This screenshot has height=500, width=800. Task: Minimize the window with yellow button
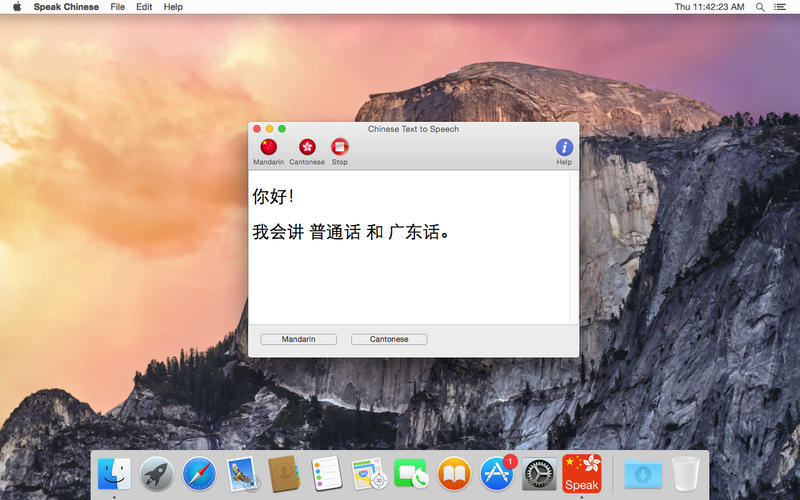pos(269,129)
